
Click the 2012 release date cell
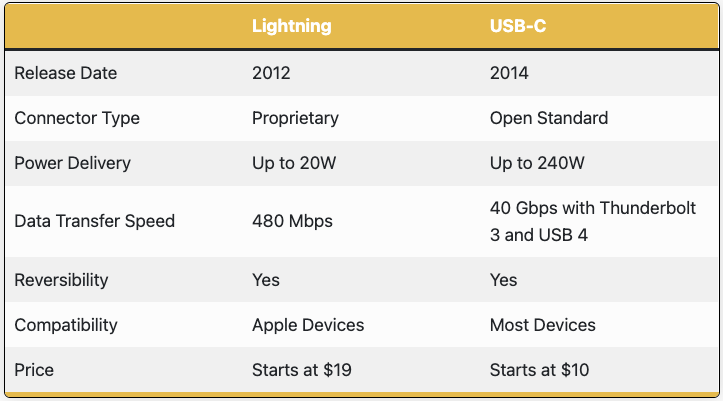[271, 73]
